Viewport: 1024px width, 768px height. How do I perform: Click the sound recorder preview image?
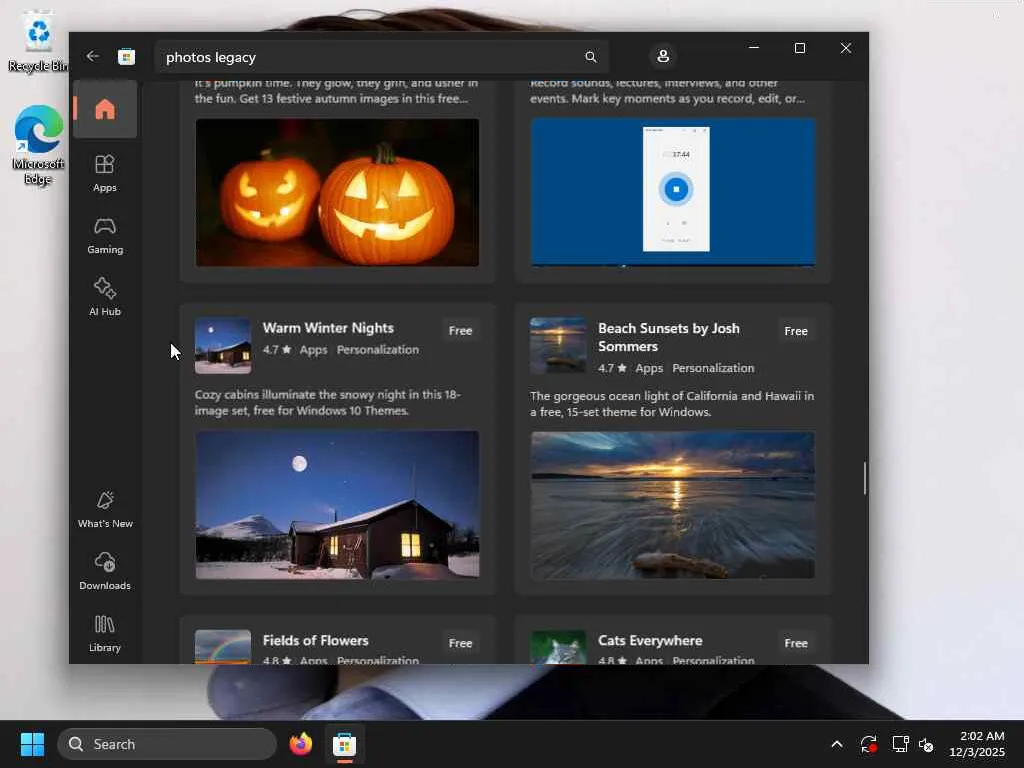click(673, 192)
